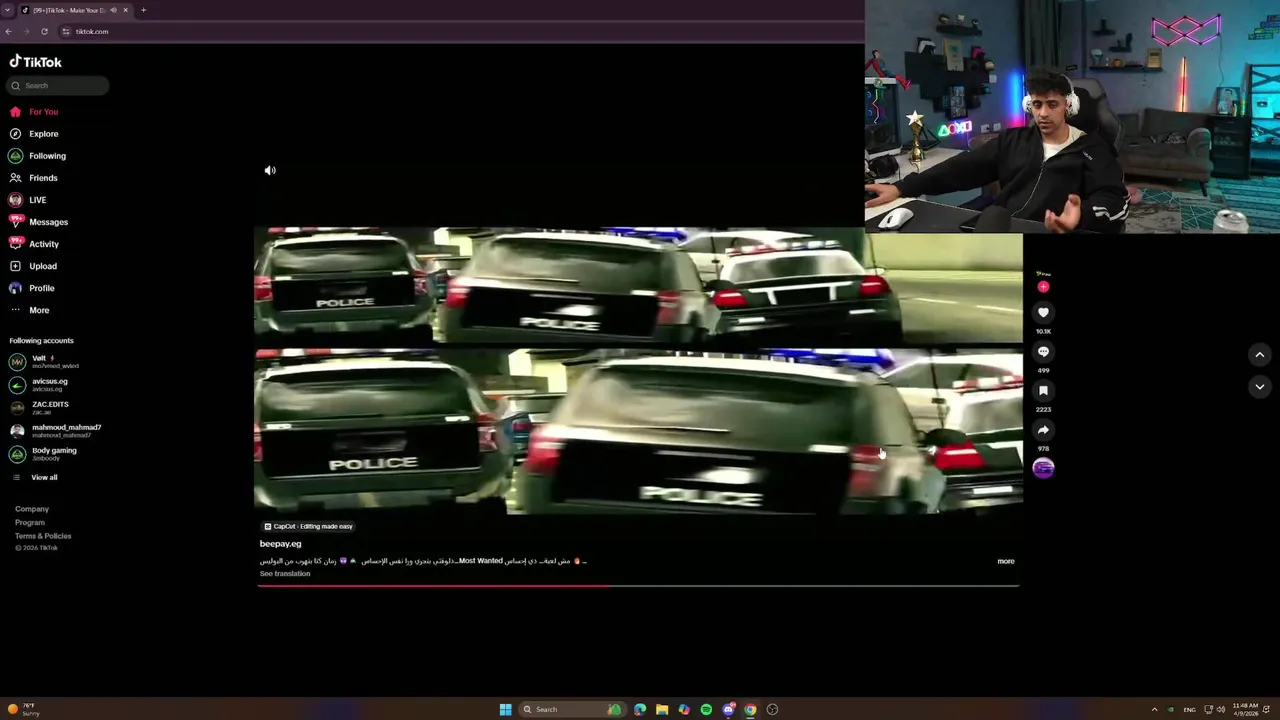Viewport: 1280px width, 720px height.
Task: Click the TikTok search field
Action: [x=59, y=85]
